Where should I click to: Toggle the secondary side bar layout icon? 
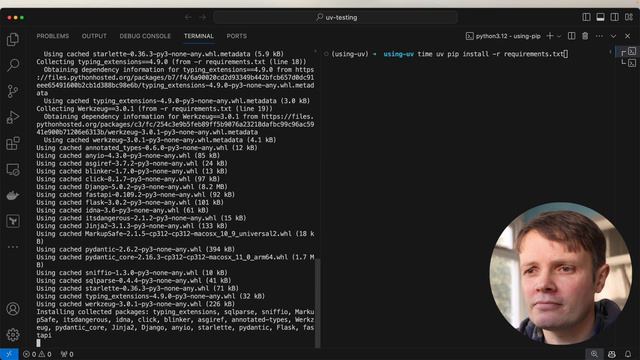[614, 17]
